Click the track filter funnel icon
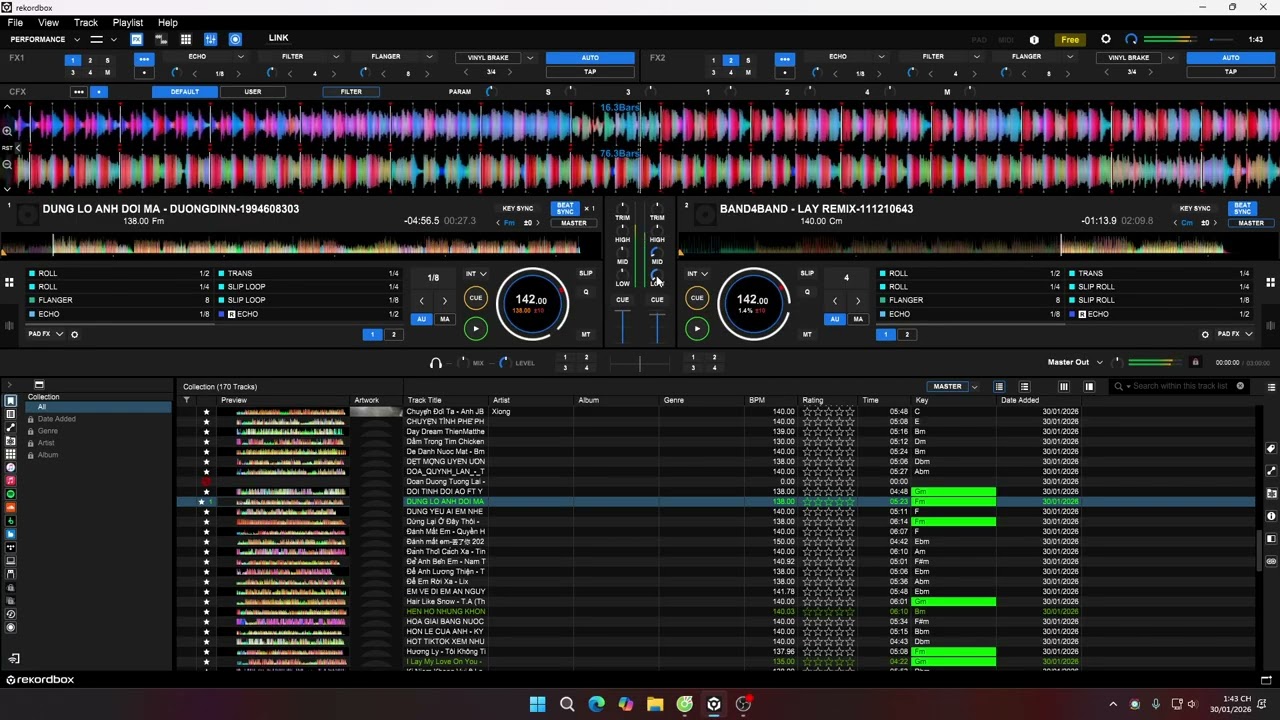1280x720 pixels. 186,400
